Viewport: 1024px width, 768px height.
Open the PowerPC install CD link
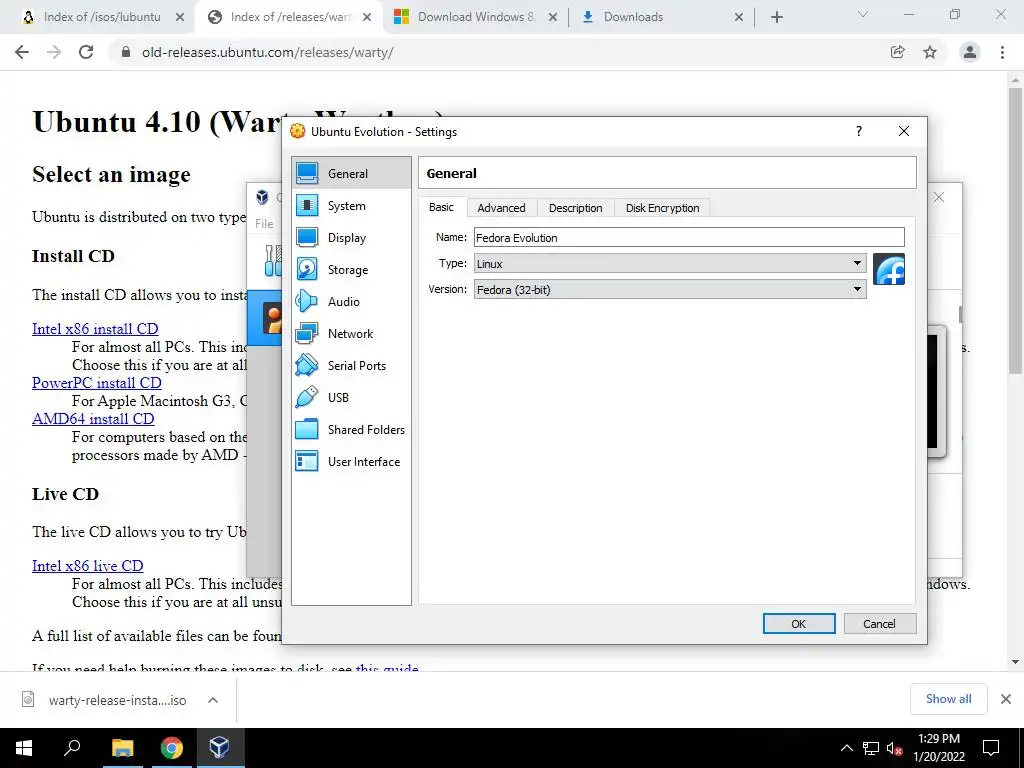pos(97,383)
